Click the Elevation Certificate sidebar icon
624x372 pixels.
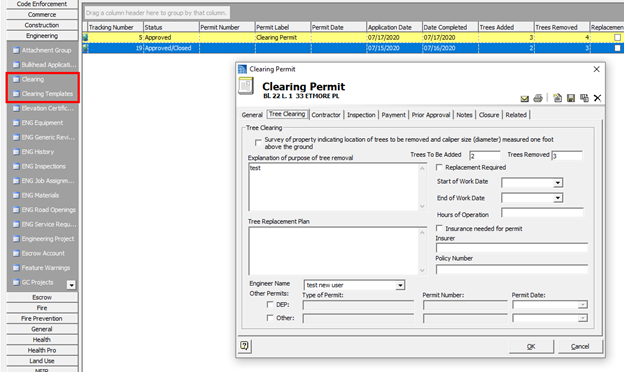[x=16, y=109]
